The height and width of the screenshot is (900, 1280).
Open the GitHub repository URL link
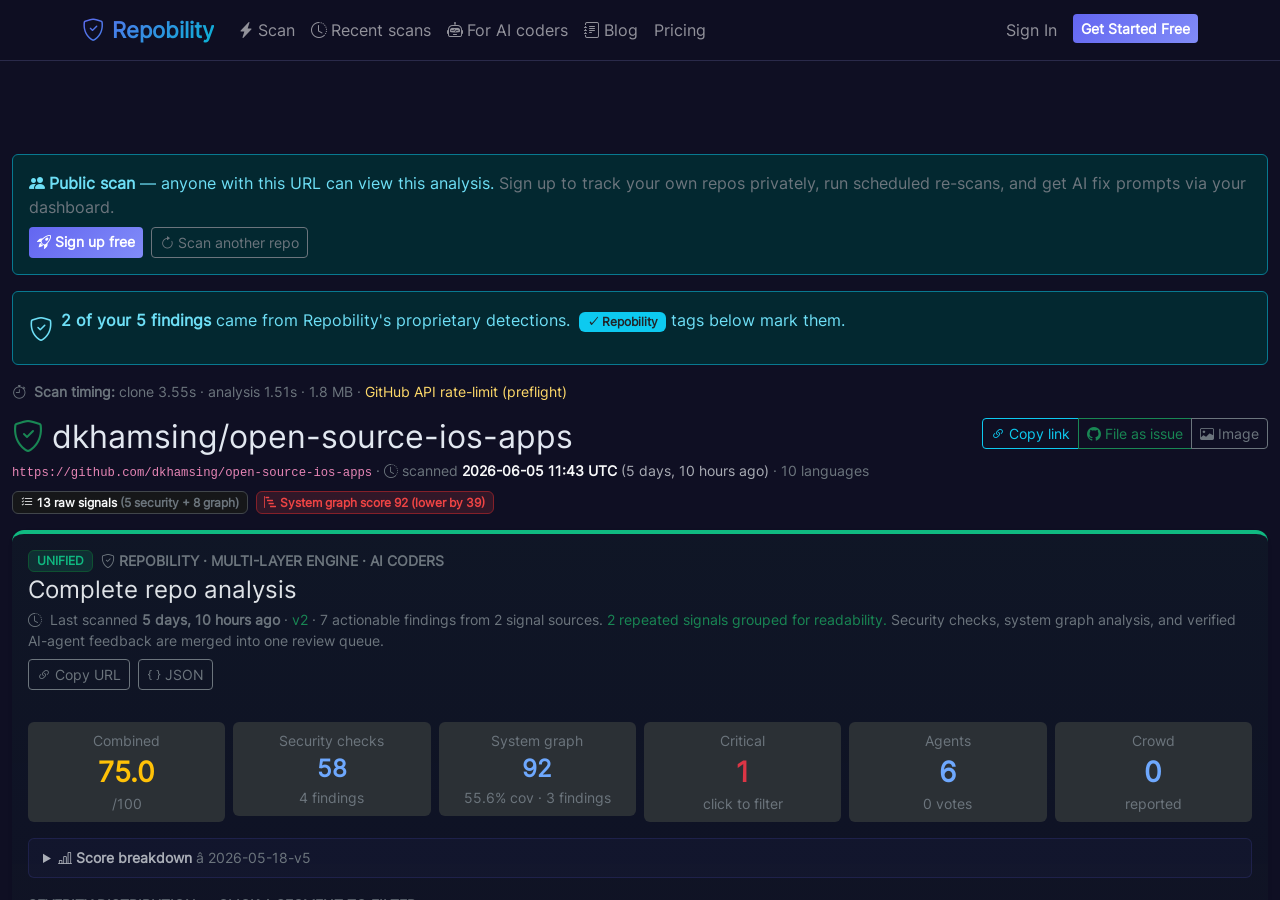(x=192, y=472)
